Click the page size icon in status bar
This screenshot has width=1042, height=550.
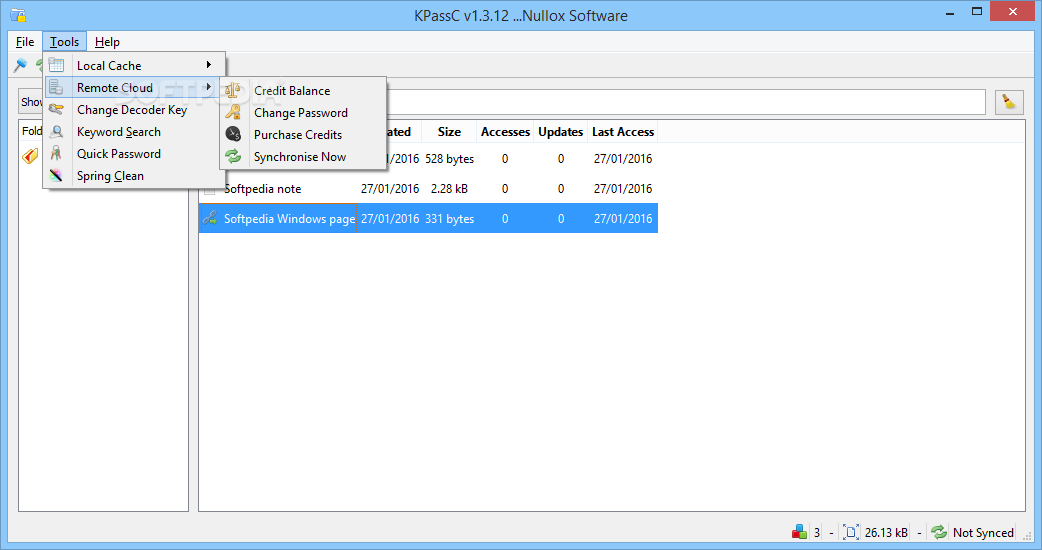coord(851,532)
